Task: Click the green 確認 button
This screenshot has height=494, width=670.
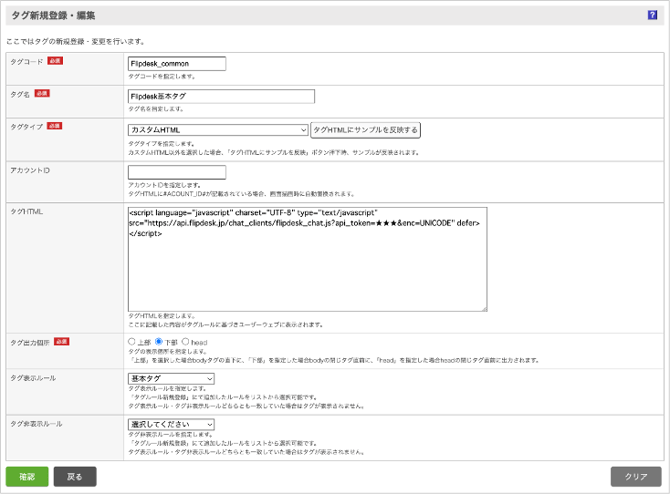Action: (27, 476)
